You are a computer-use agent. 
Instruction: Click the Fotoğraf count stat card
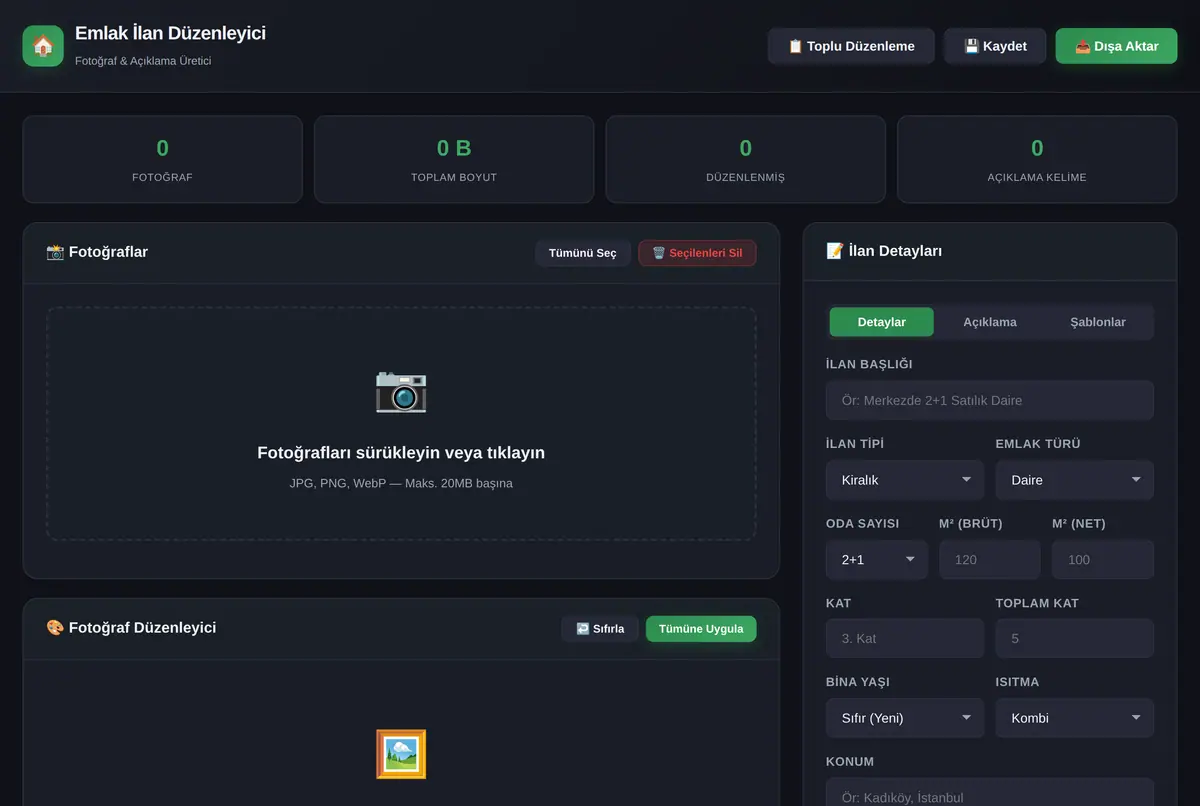162,160
